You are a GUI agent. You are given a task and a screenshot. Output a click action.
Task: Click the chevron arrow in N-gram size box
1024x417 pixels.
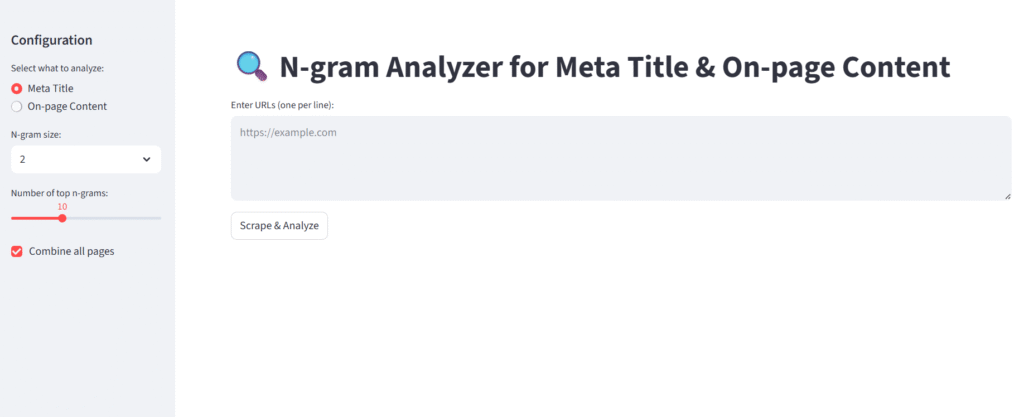click(147, 159)
